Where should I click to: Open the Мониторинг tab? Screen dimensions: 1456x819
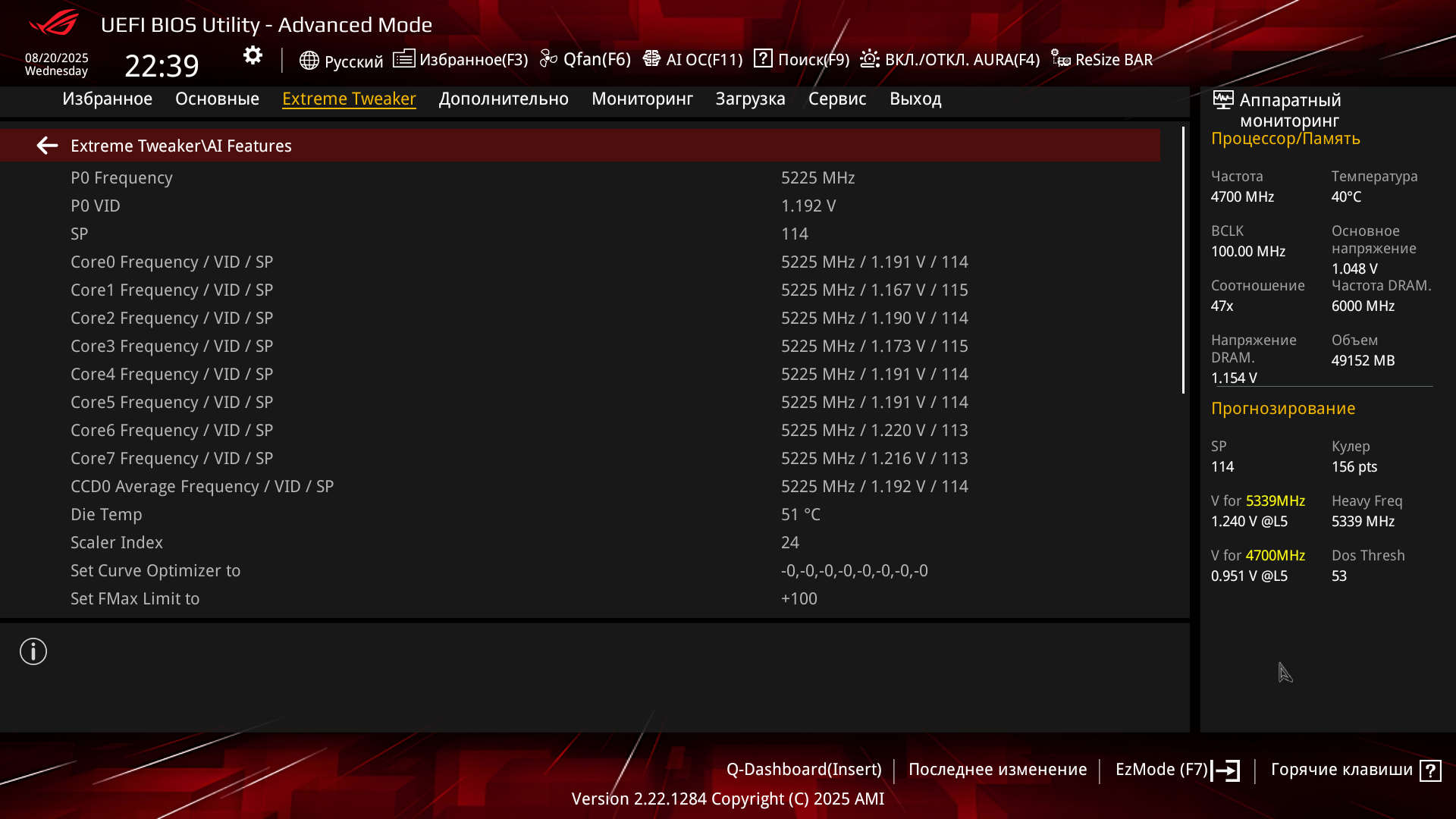coord(642,99)
